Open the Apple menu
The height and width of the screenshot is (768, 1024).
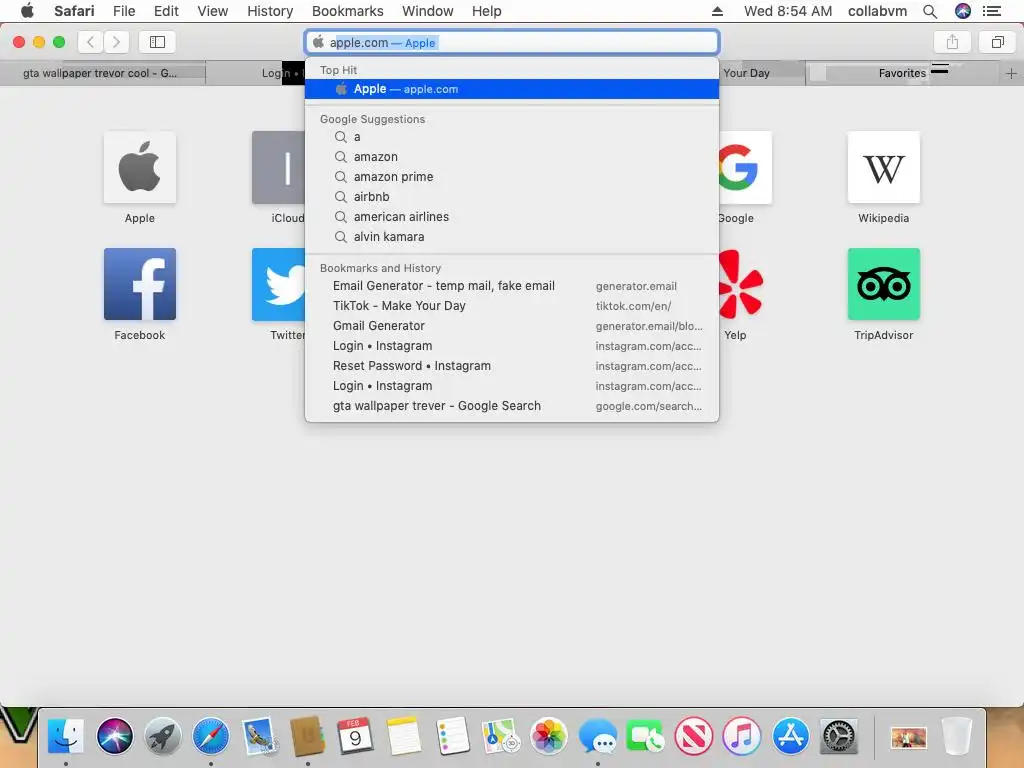(x=27, y=10)
